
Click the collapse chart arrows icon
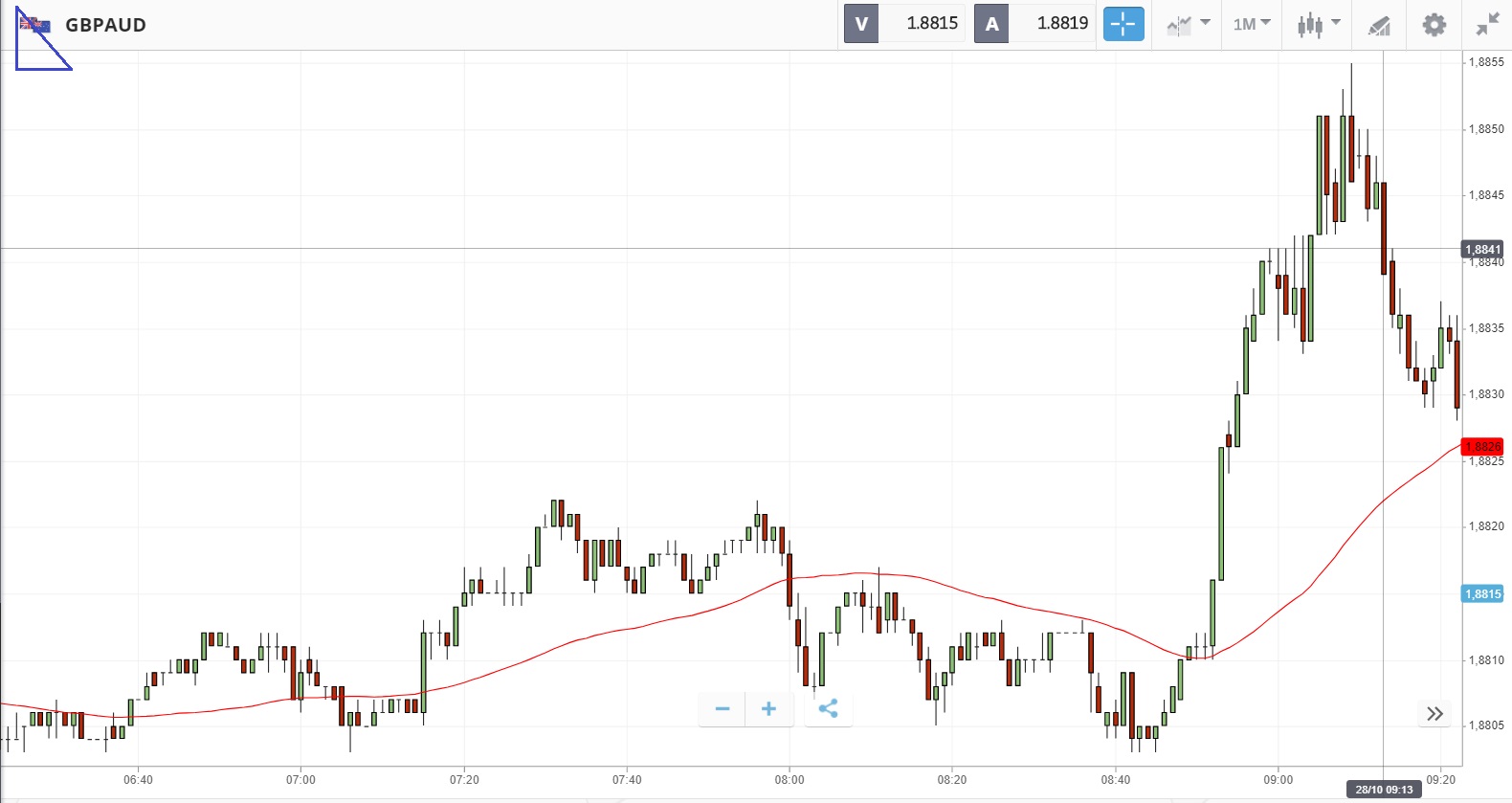(1487, 24)
